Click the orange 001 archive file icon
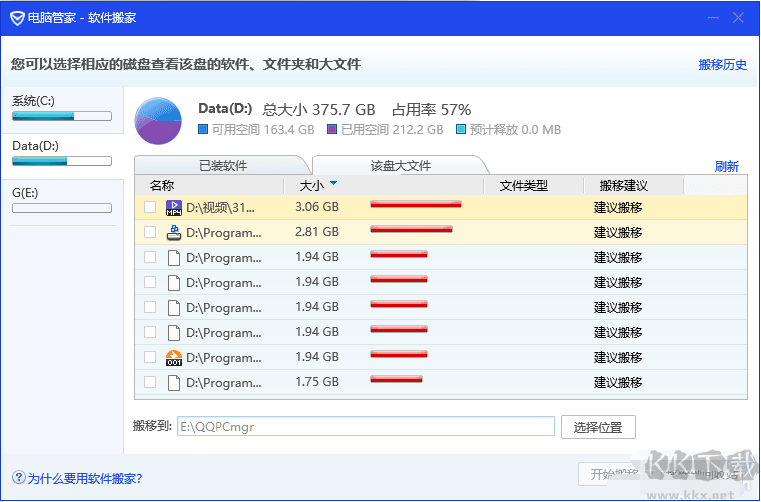 tap(174, 357)
